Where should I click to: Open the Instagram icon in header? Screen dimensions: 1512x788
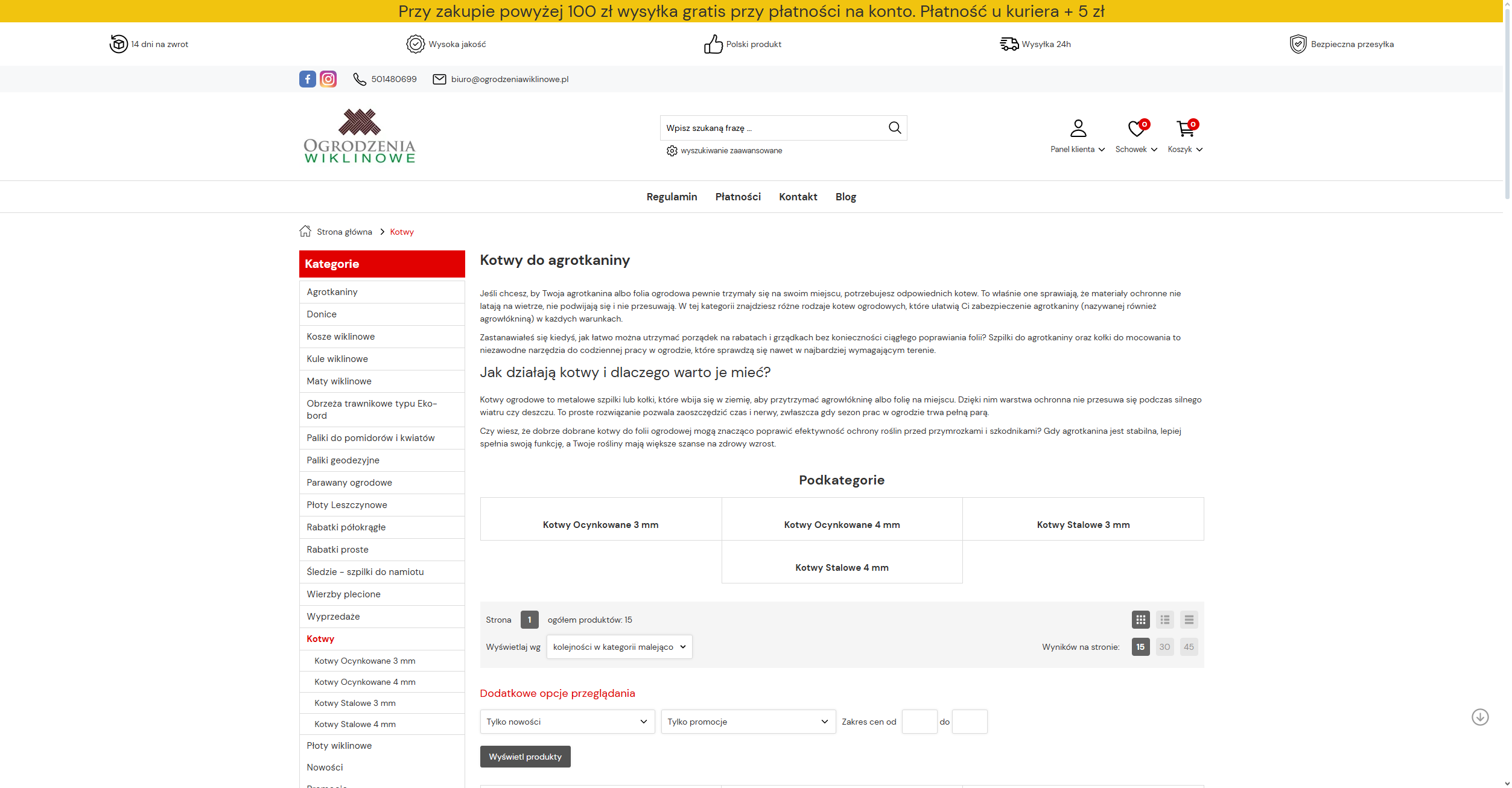[328, 78]
